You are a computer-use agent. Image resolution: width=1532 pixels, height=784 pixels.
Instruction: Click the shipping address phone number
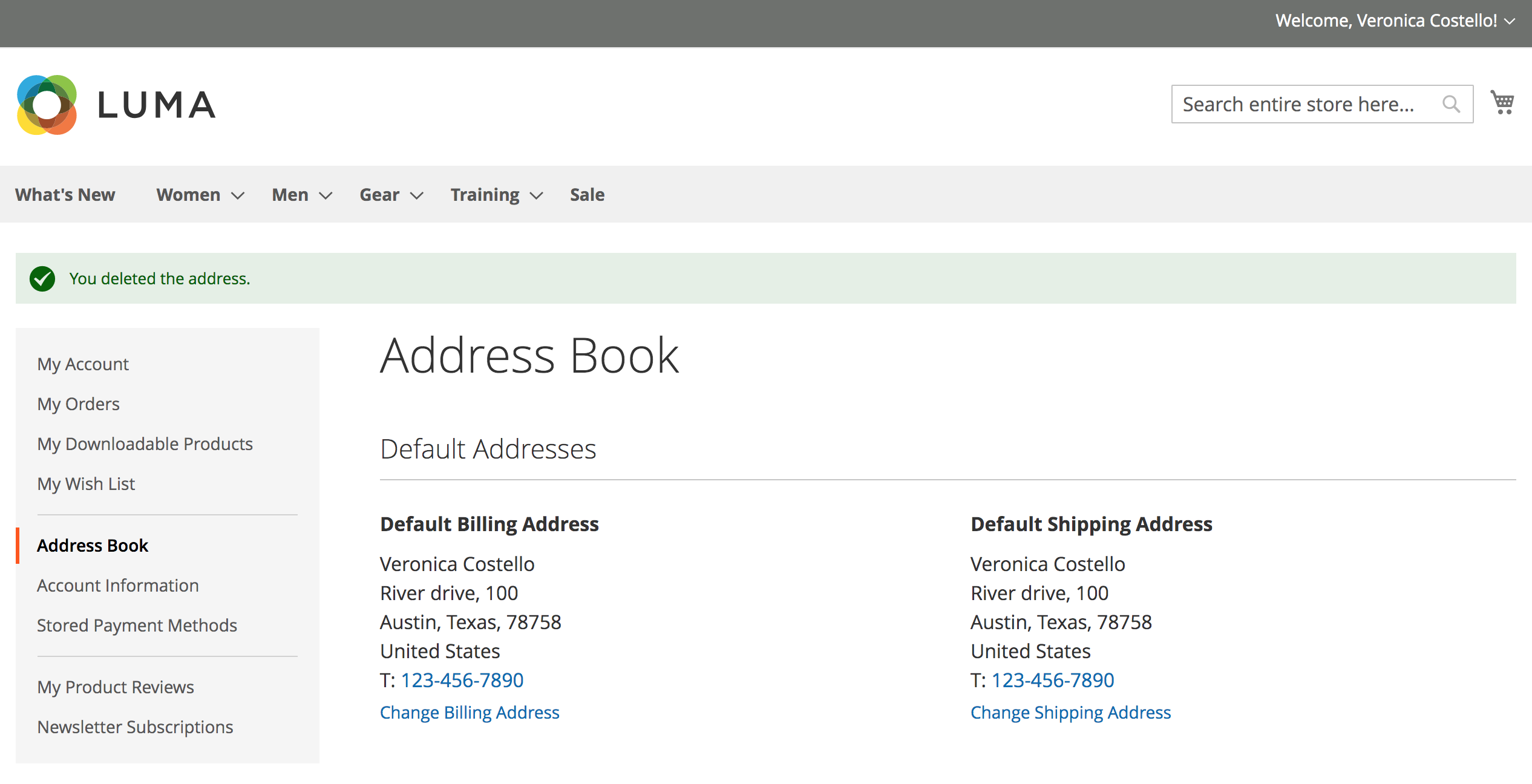1053,681
